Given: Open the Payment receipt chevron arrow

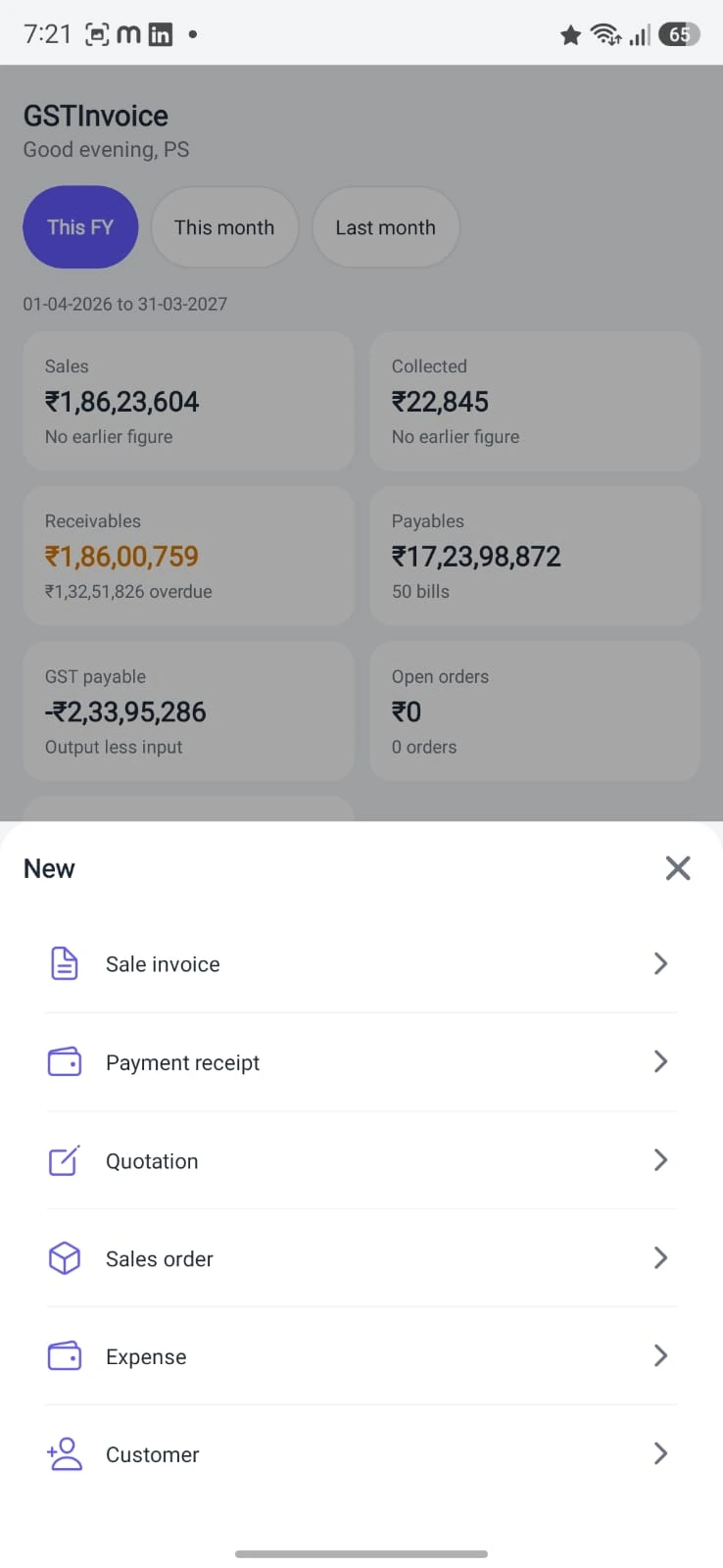Looking at the screenshot, I should click(660, 1061).
